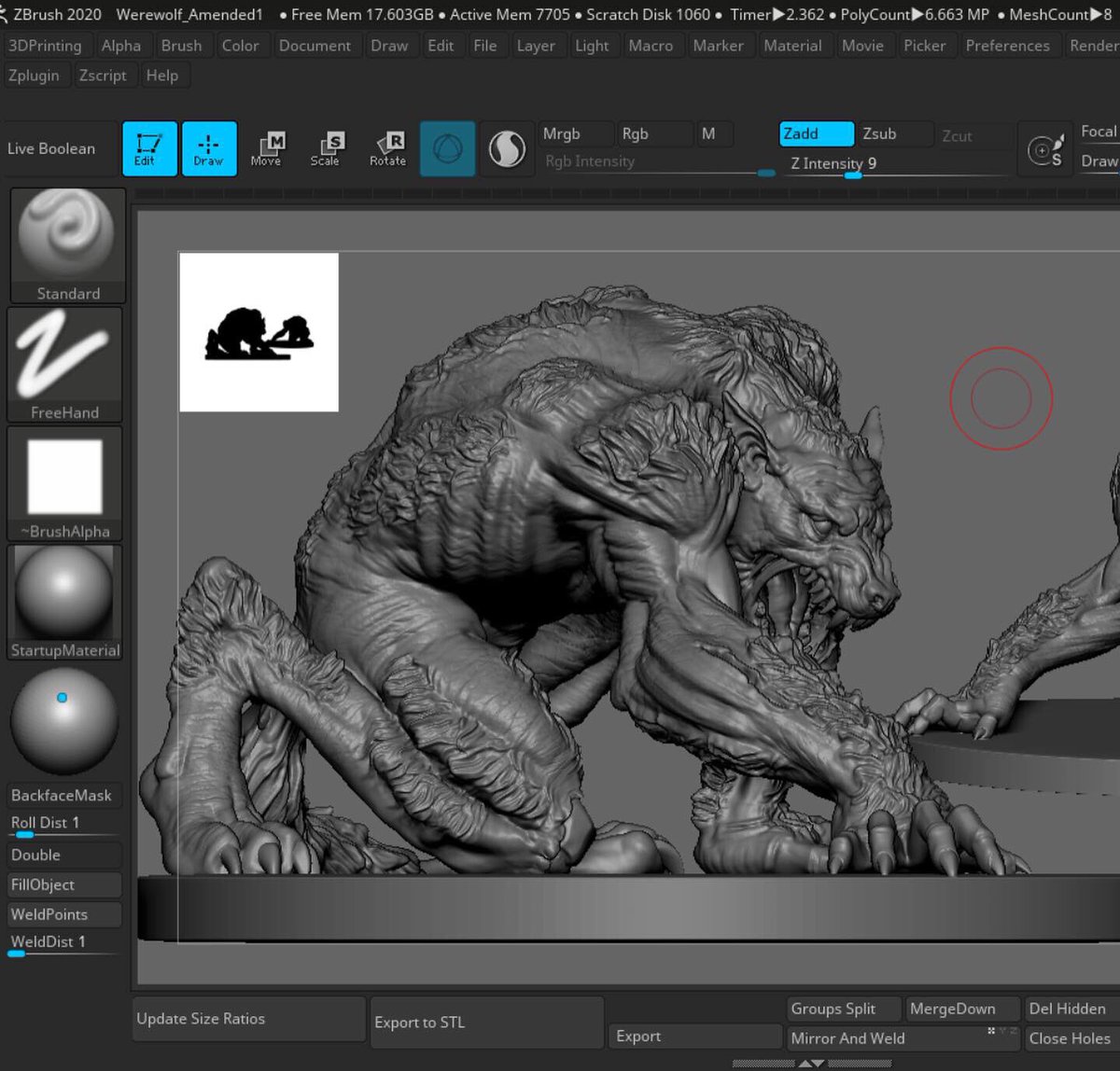The width and height of the screenshot is (1120, 1071).
Task: Toggle Rgb painting mode
Action: (x=655, y=134)
